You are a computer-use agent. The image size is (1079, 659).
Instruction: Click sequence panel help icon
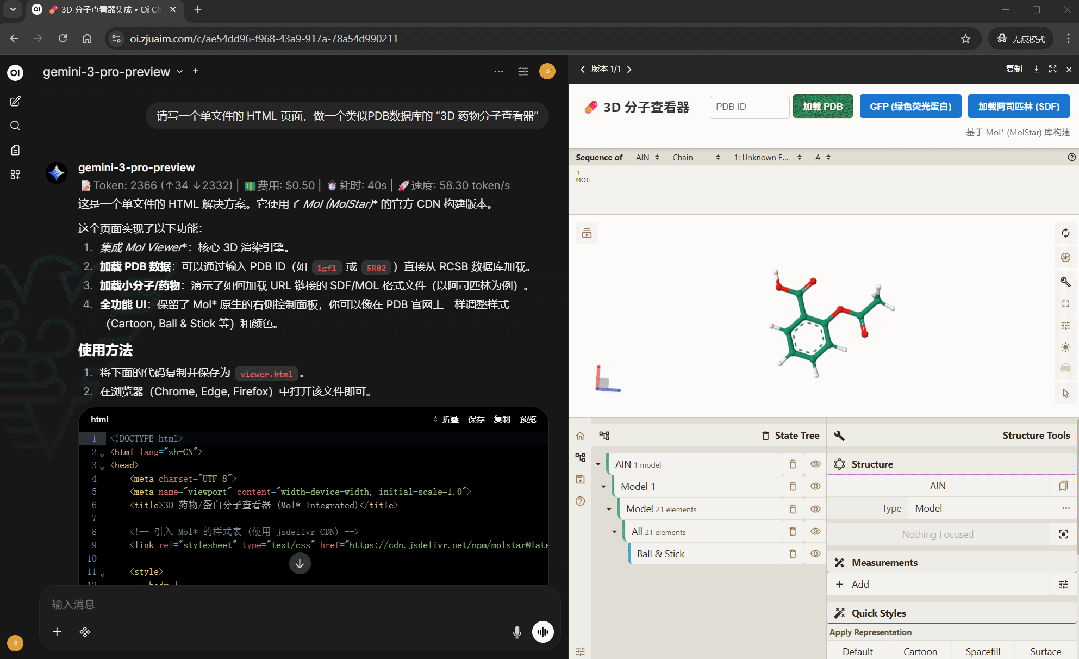[1071, 157]
